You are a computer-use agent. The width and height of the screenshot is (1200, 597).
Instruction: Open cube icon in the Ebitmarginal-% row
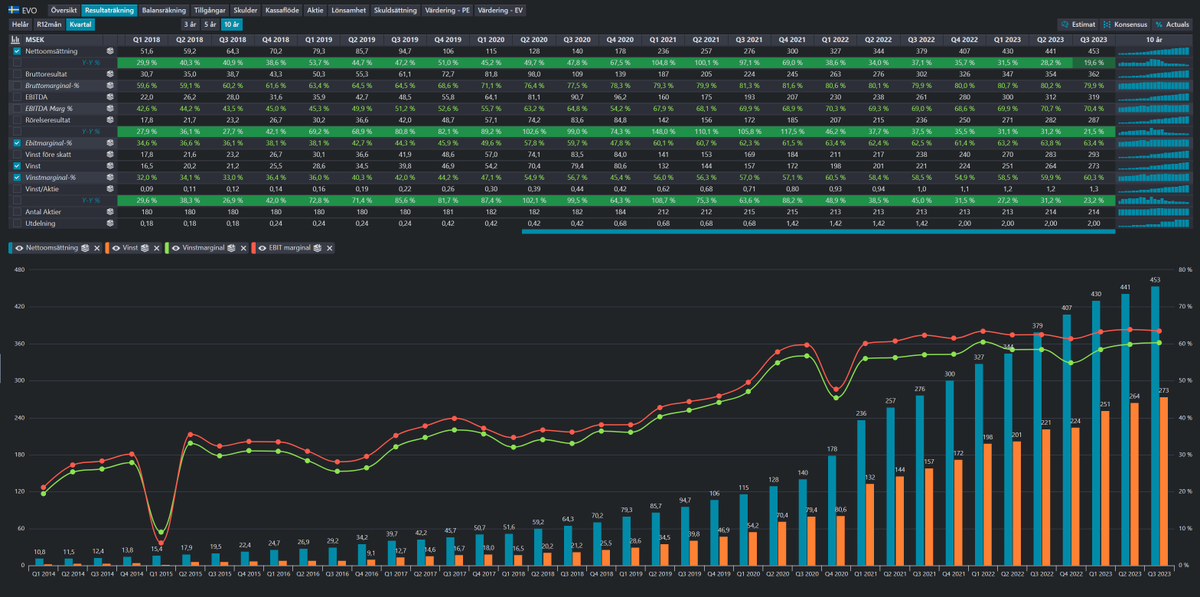point(110,145)
